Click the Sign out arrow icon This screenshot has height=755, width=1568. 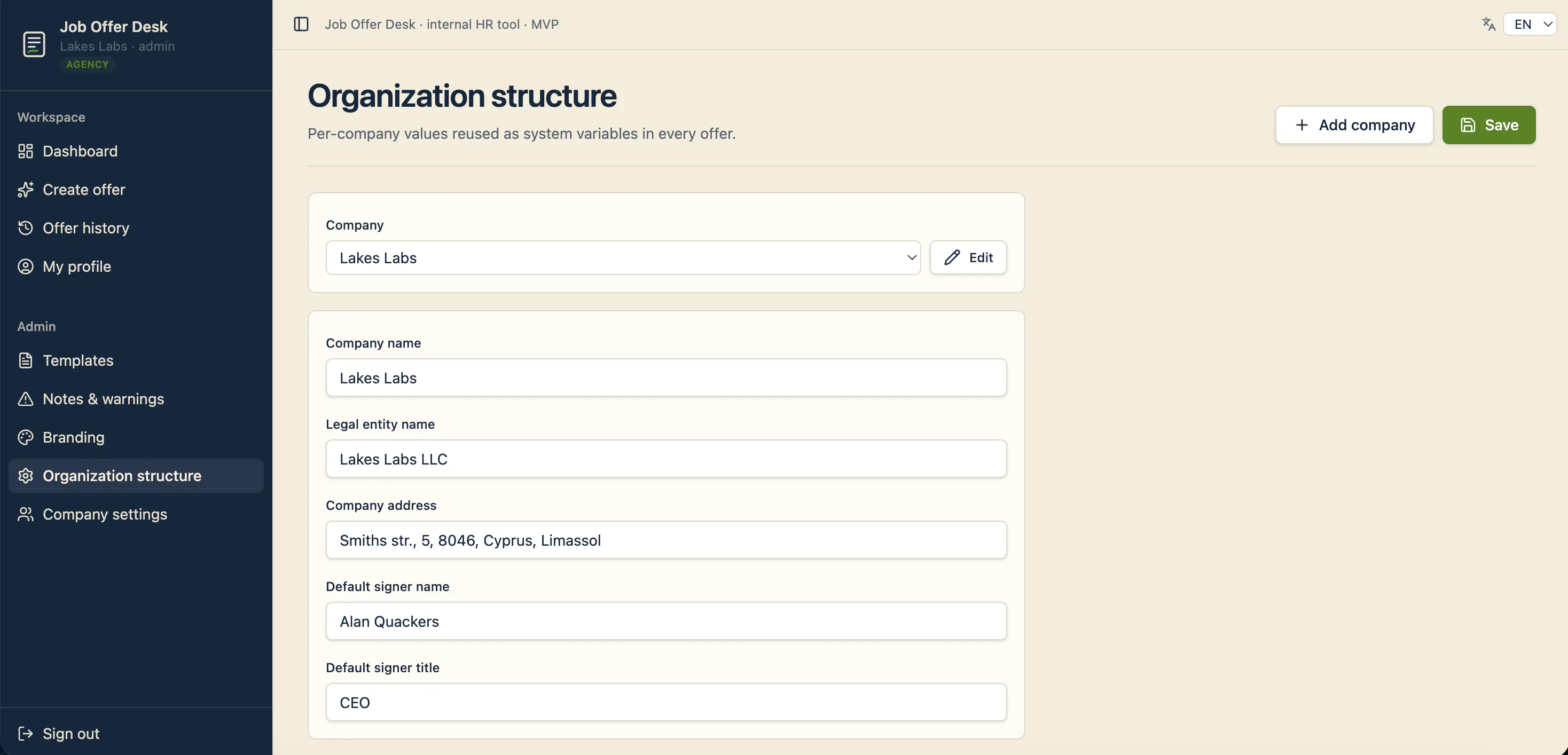(26, 733)
